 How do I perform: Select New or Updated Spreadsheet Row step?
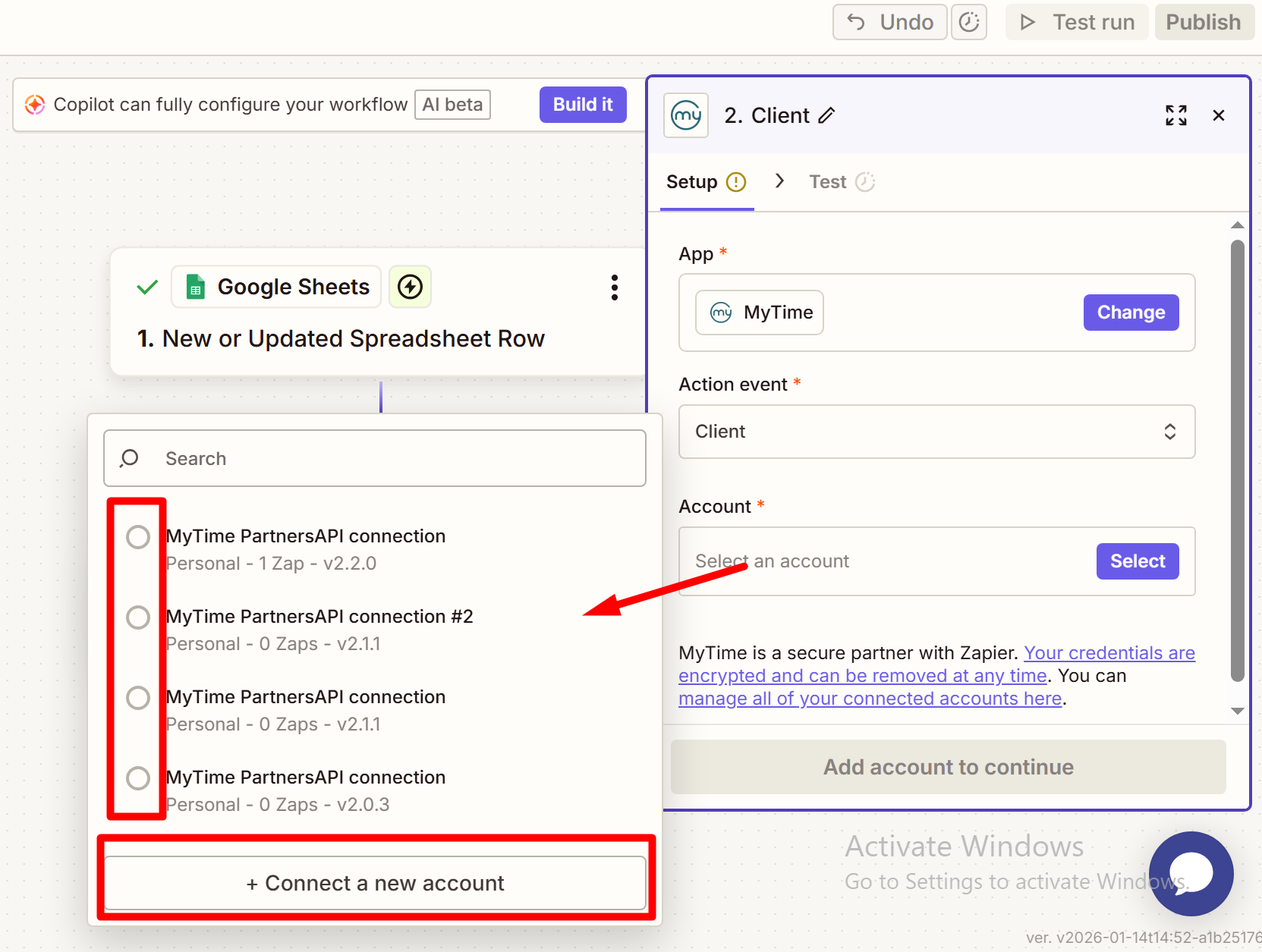(341, 339)
